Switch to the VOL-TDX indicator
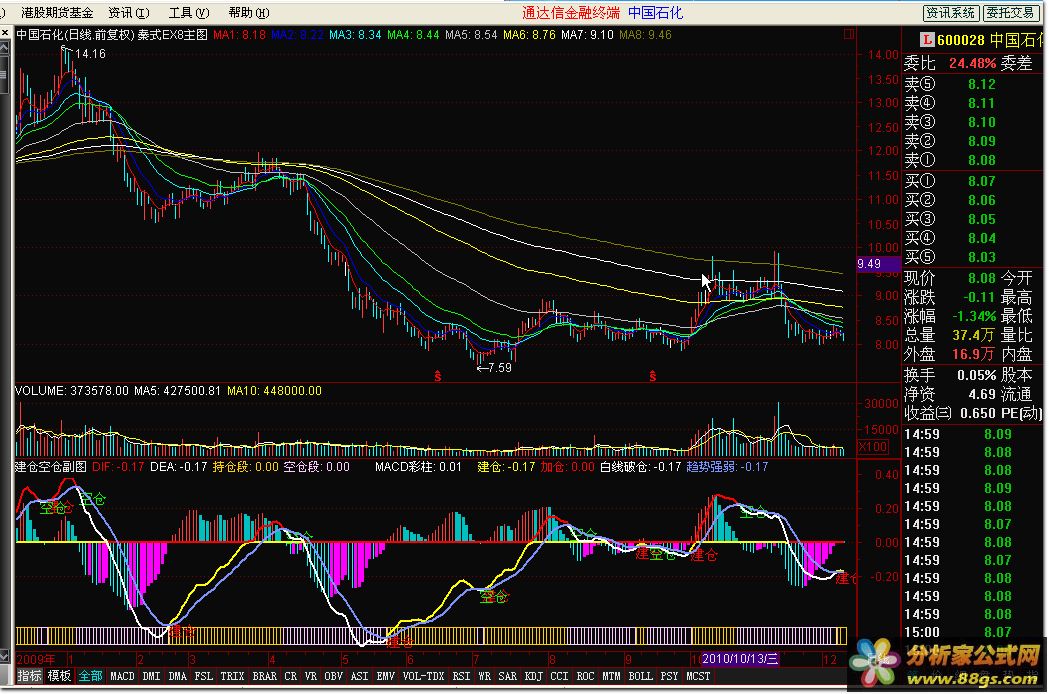The width and height of the screenshot is (1049, 694). coord(423,677)
